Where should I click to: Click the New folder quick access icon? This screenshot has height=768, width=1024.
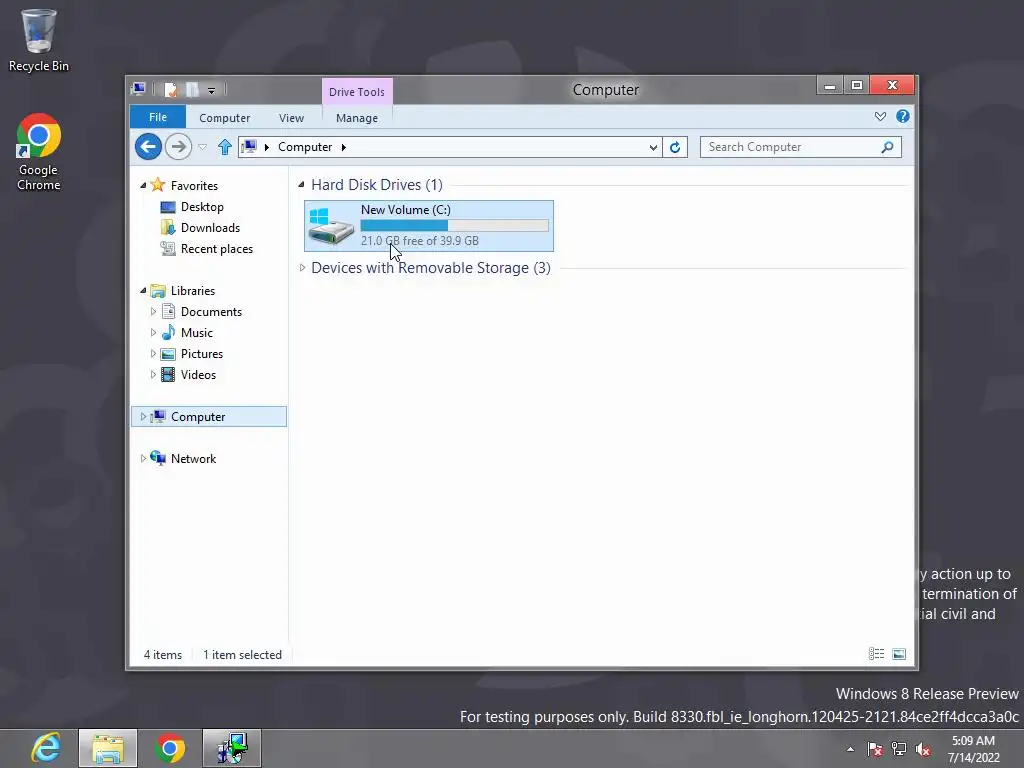(x=192, y=89)
